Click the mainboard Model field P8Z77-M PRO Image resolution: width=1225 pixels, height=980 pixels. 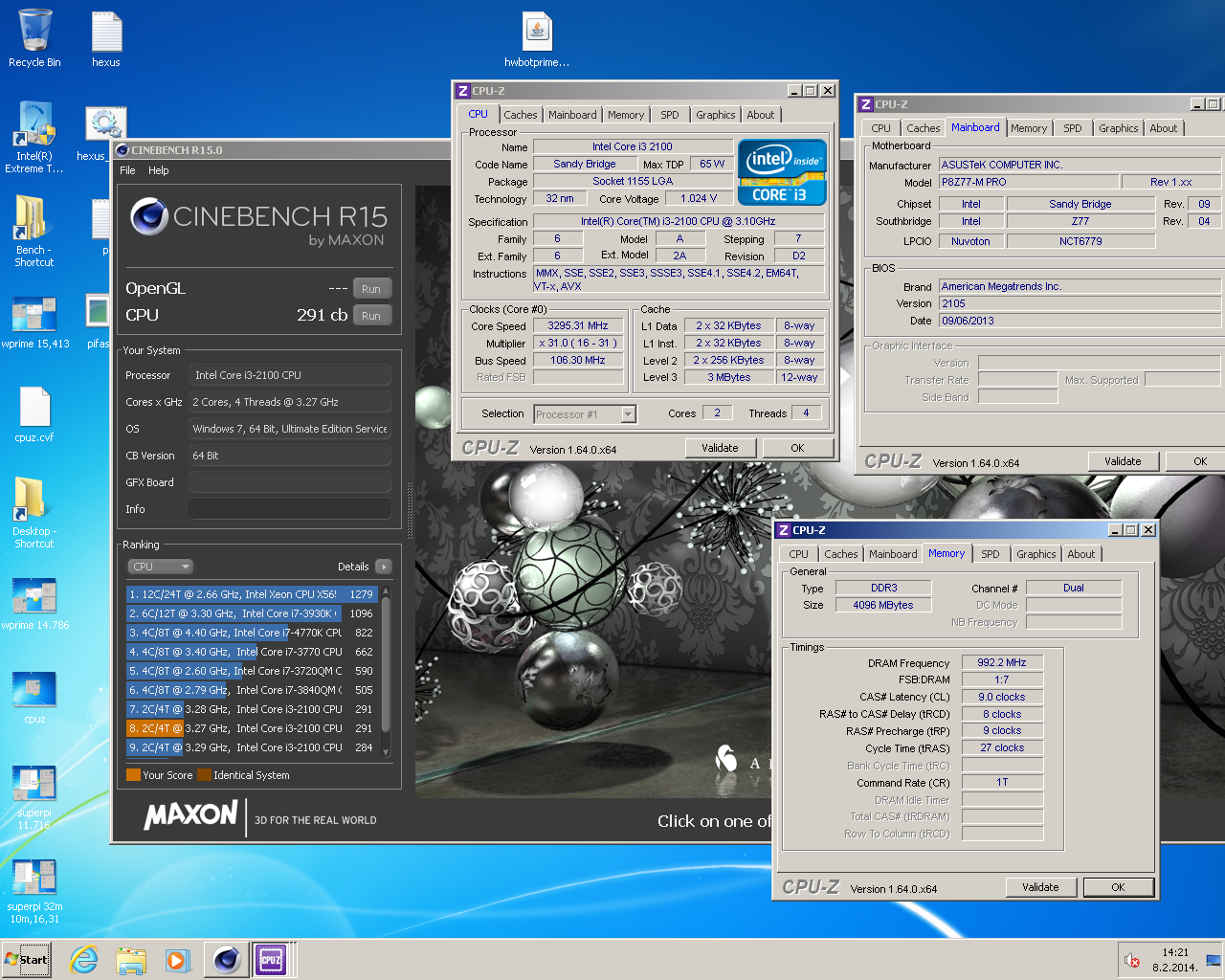pyautogui.click(x=1029, y=182)
